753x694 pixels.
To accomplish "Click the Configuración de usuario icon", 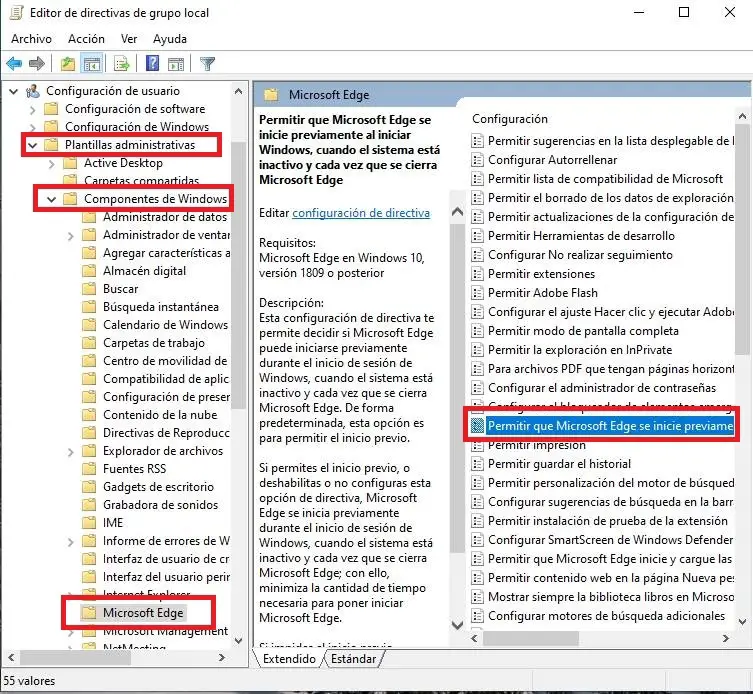I will pyautogui.click(x=33, y=91).
